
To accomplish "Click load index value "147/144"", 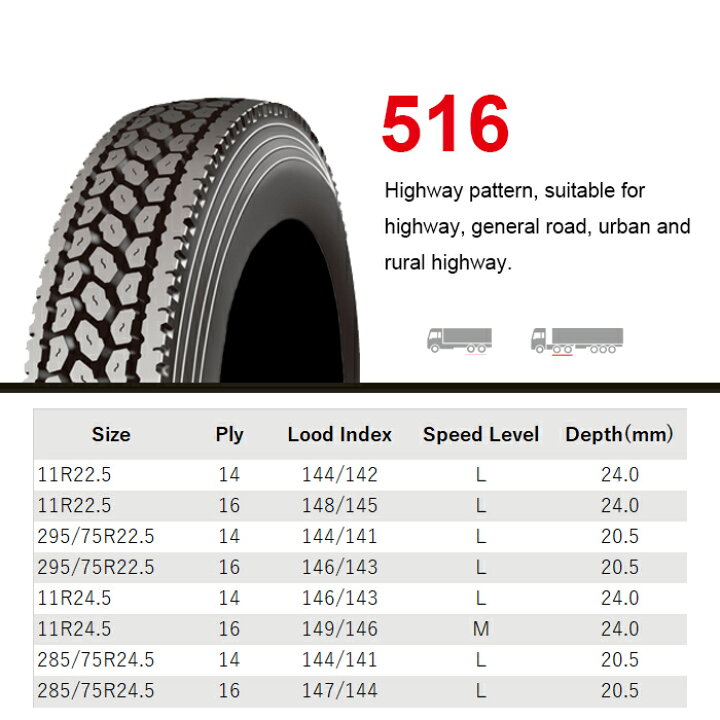I will coord(340,690).
